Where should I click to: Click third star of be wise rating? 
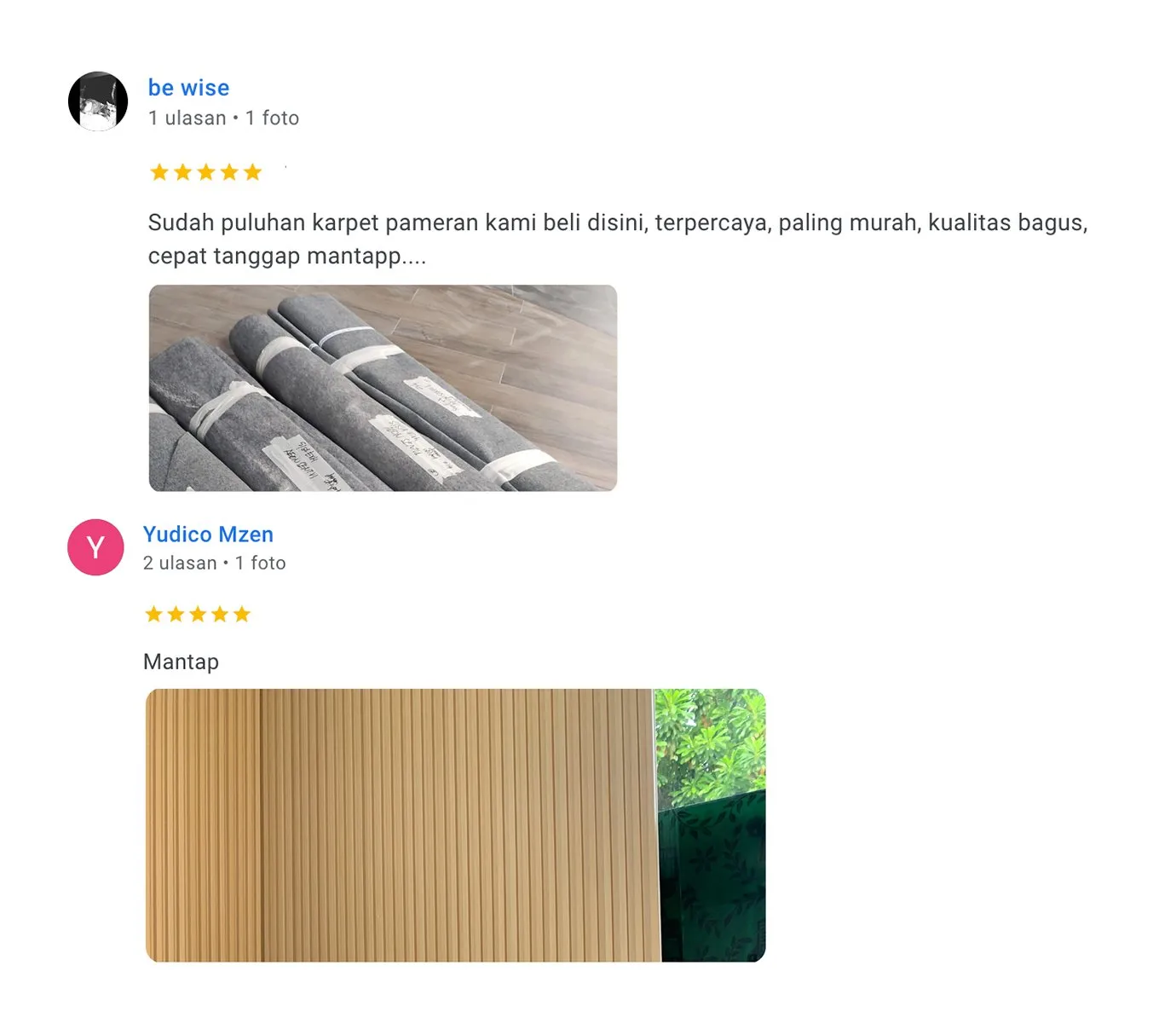(206, 172)
